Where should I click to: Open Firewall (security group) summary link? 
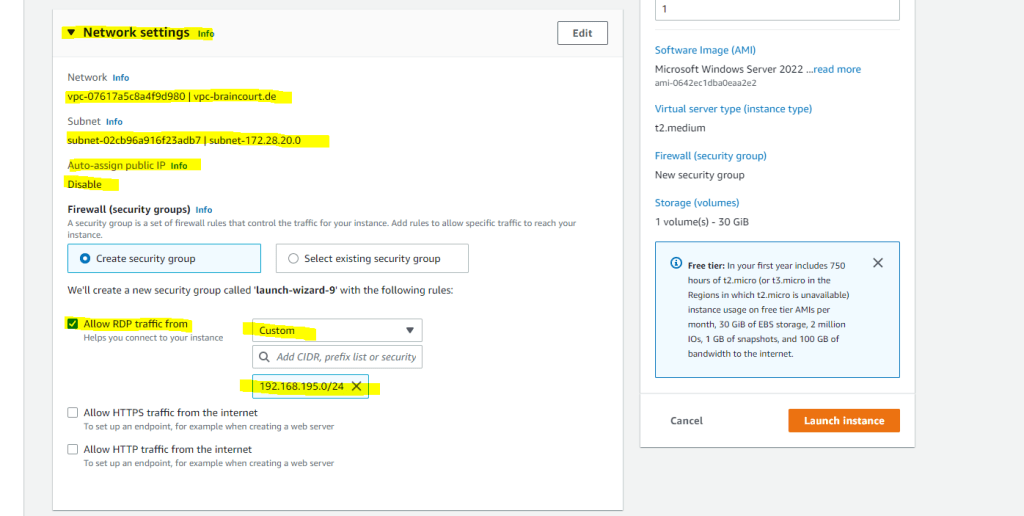(711, 156)
